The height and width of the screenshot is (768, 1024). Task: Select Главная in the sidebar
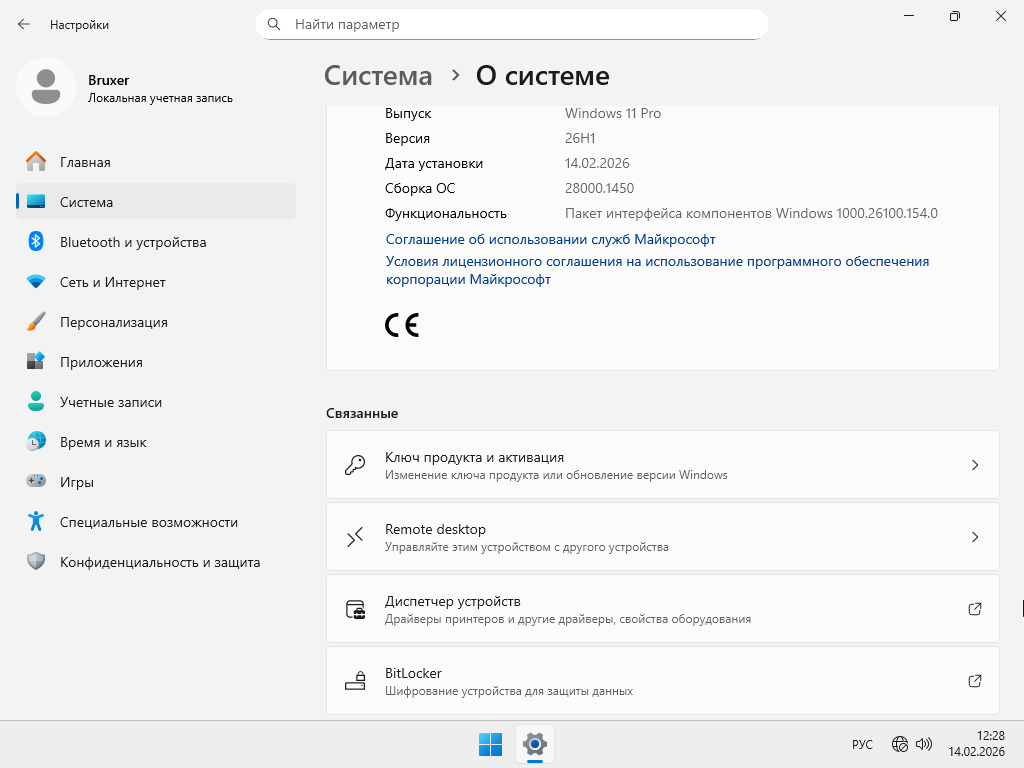coord(85,162)
